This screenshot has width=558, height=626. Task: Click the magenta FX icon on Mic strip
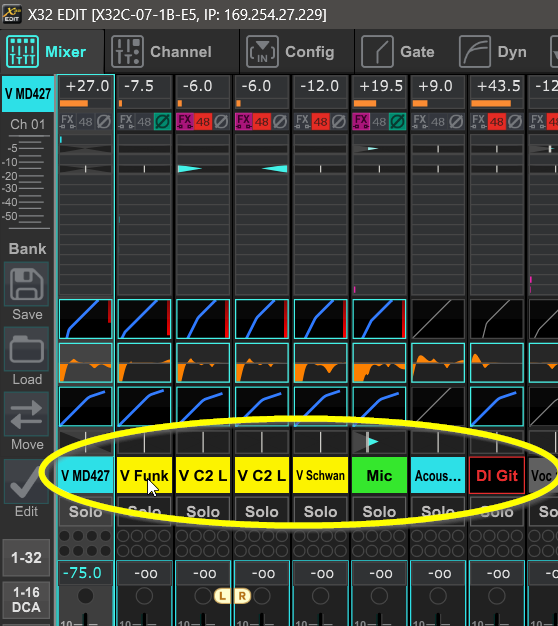coord(361,121)
